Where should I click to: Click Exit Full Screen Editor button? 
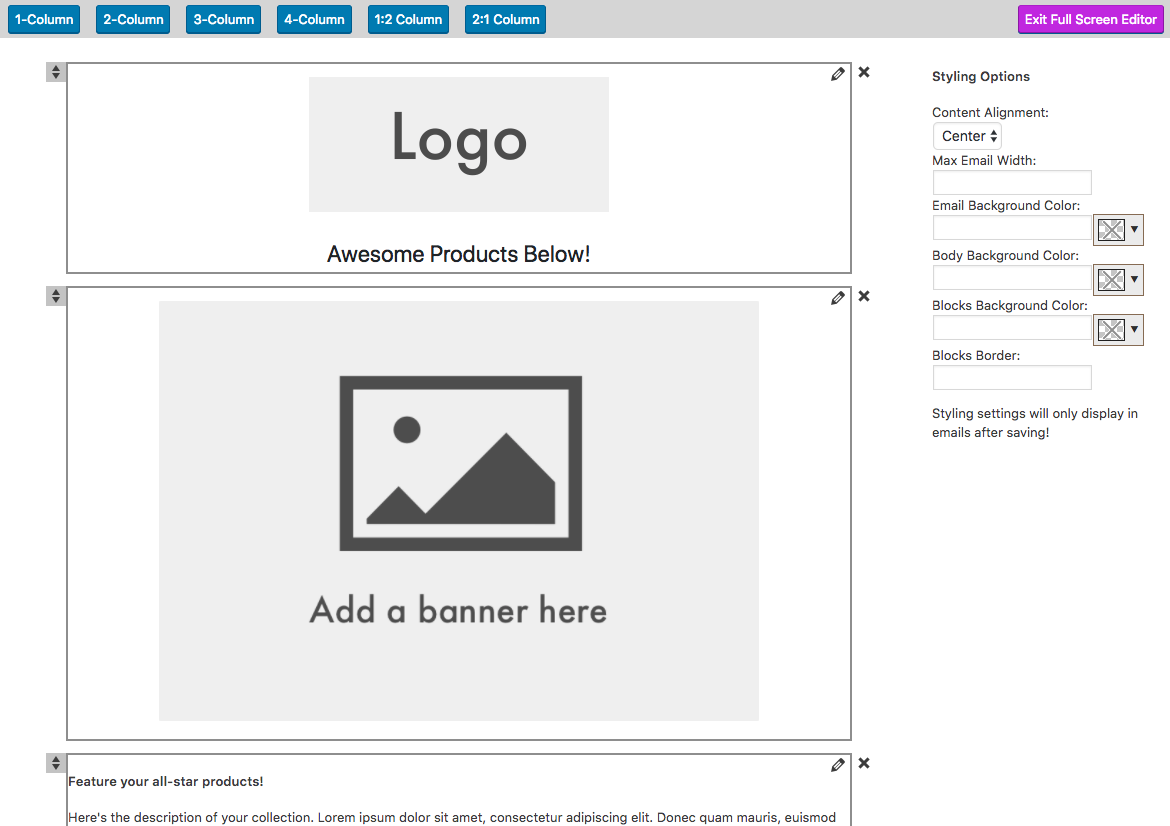coord(1090,19)
